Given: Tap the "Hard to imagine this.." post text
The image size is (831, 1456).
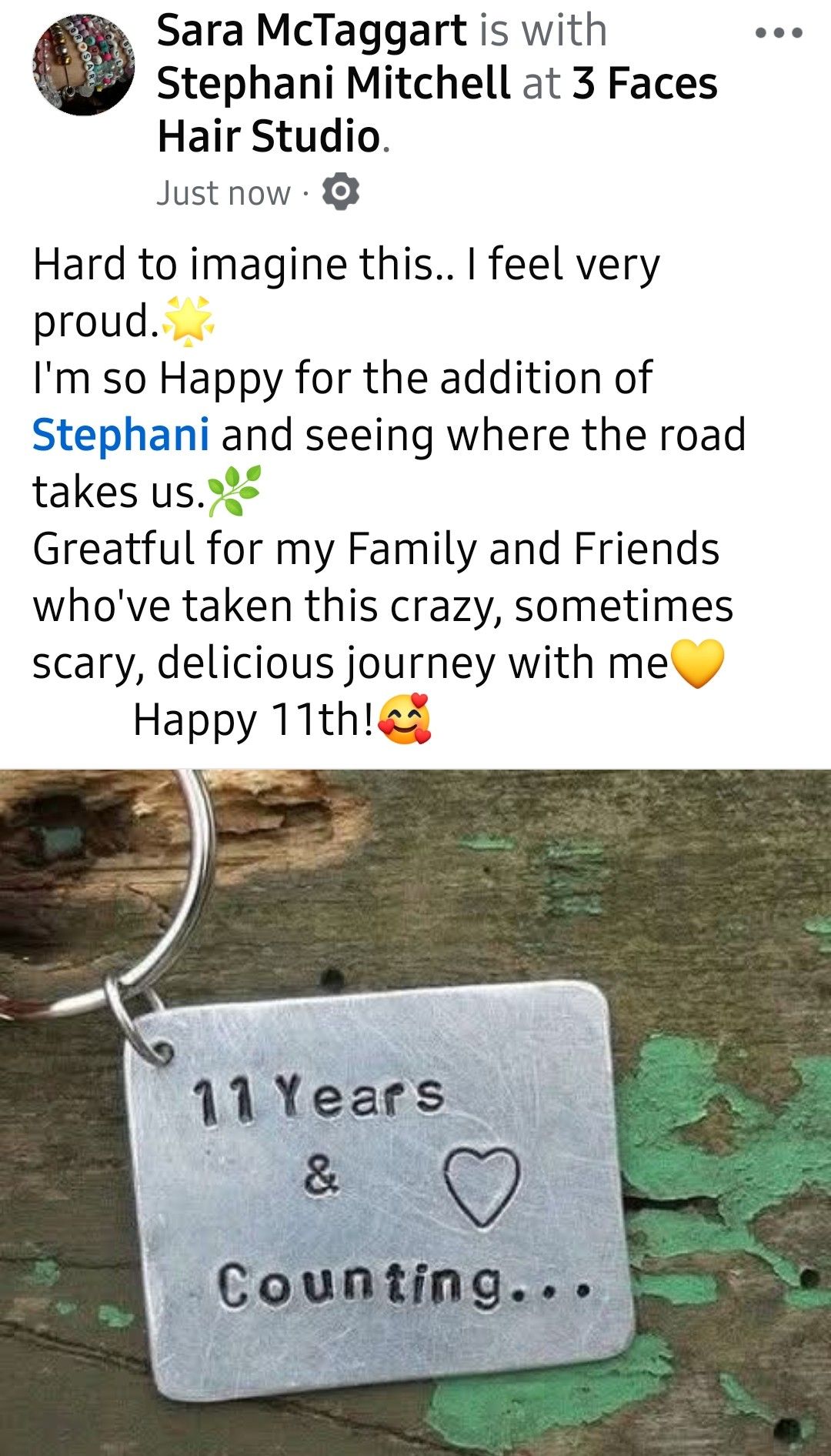Looking at the screenshot, I should (245, 265).
